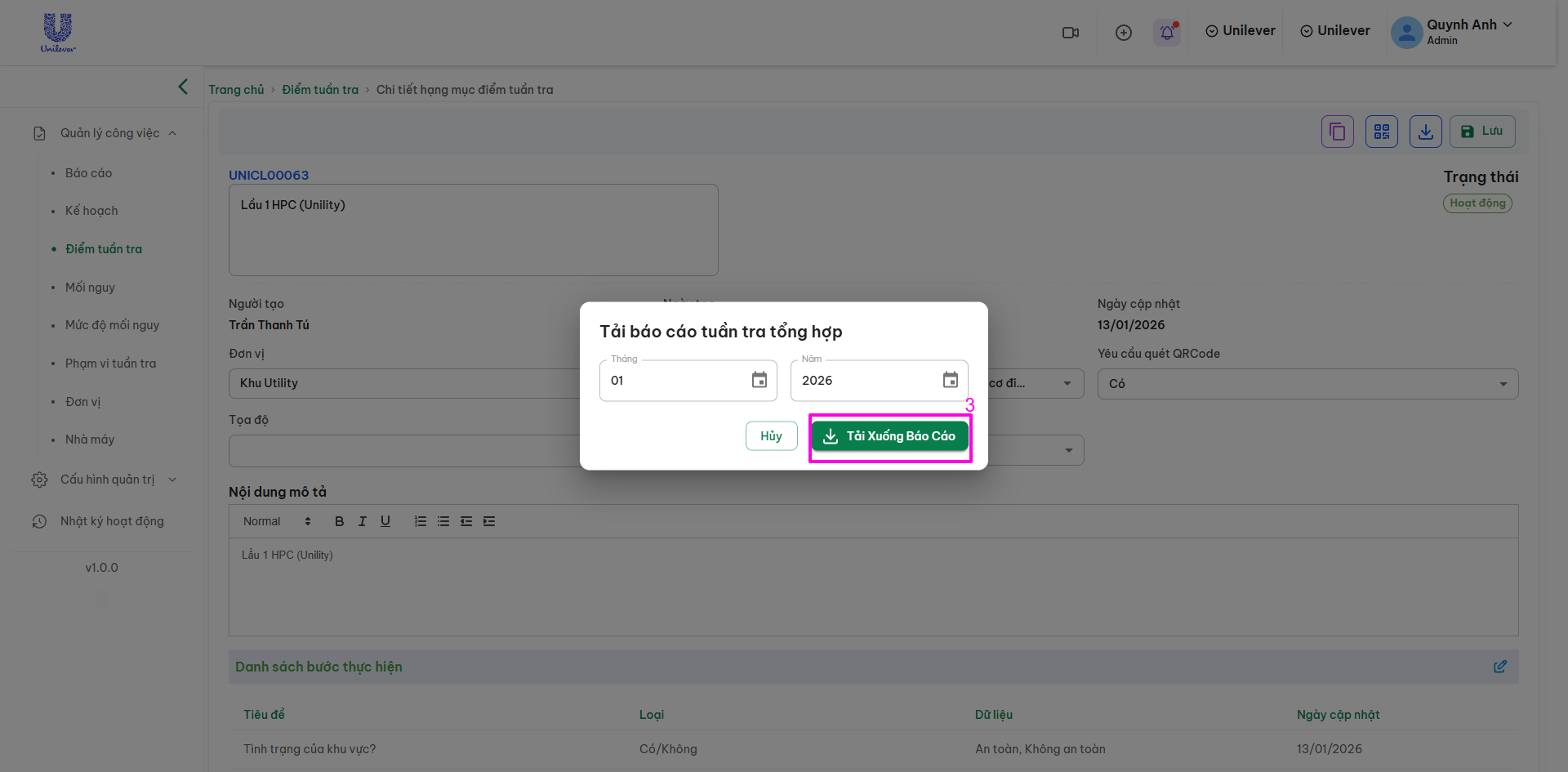Expand the Yêu cầu quét QRCode dropdown
The image size is (1568, 772).
(1503, 384)
